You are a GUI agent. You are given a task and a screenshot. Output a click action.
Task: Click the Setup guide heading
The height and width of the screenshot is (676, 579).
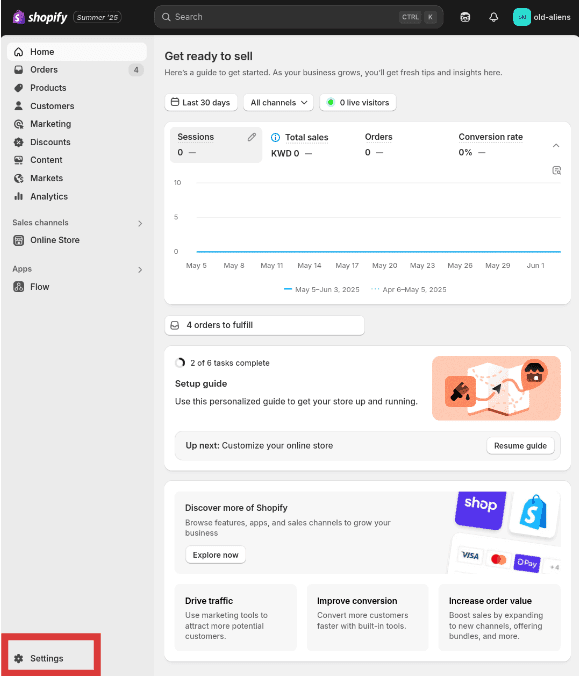(201, 384)
